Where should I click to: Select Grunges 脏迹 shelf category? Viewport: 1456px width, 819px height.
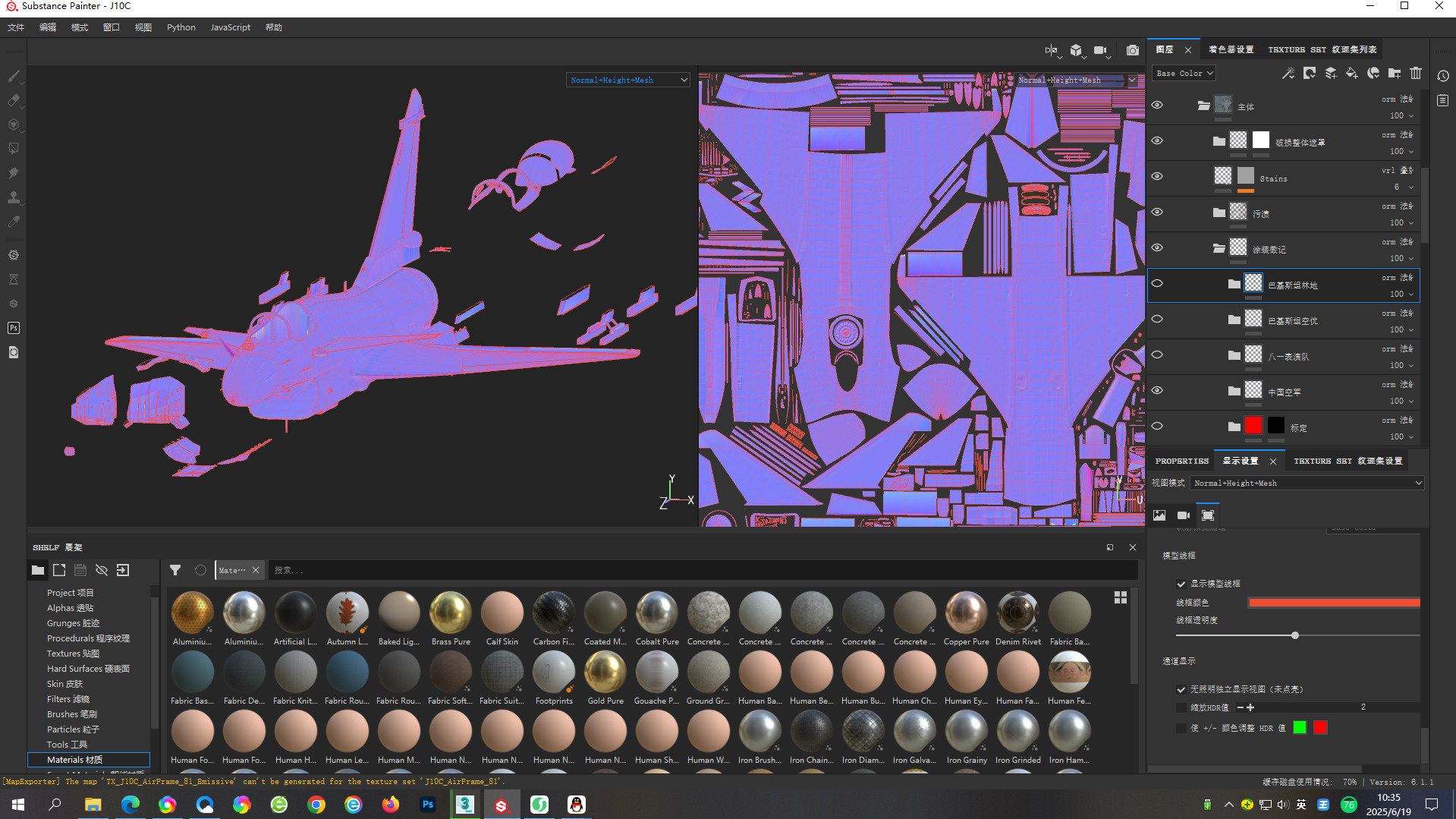73,623
